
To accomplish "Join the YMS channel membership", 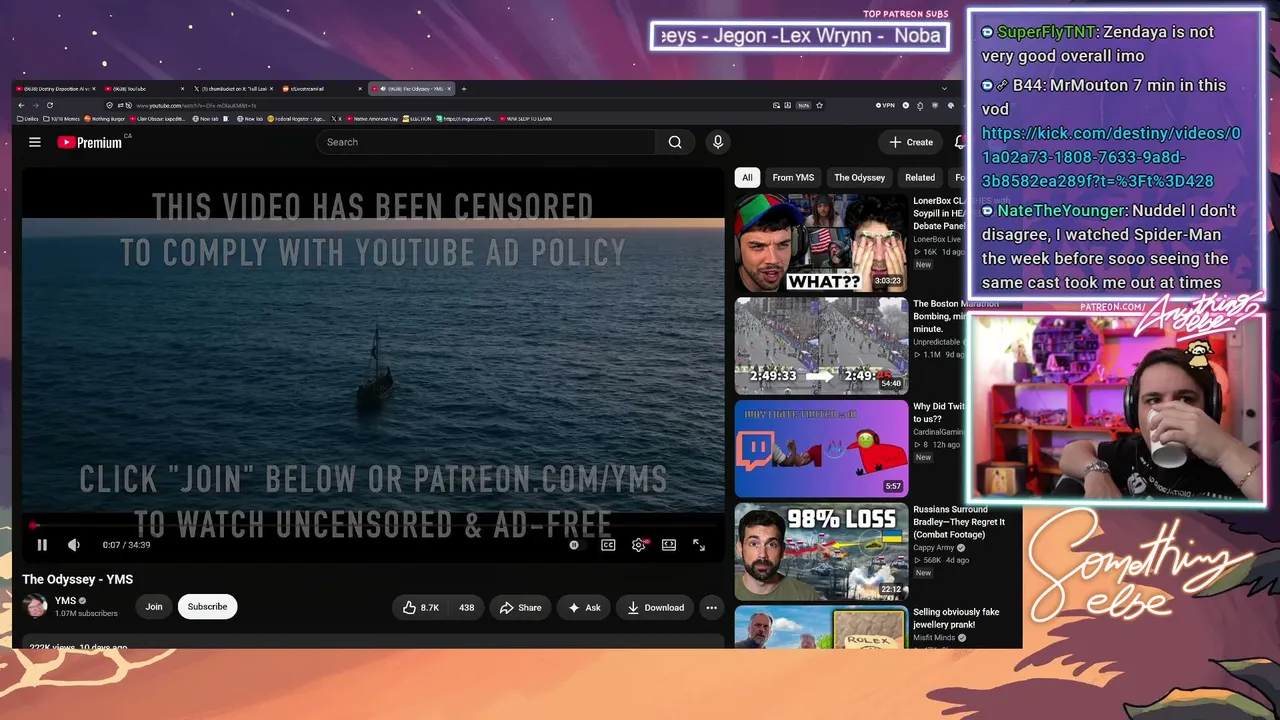I will click(x=154, y=607).
